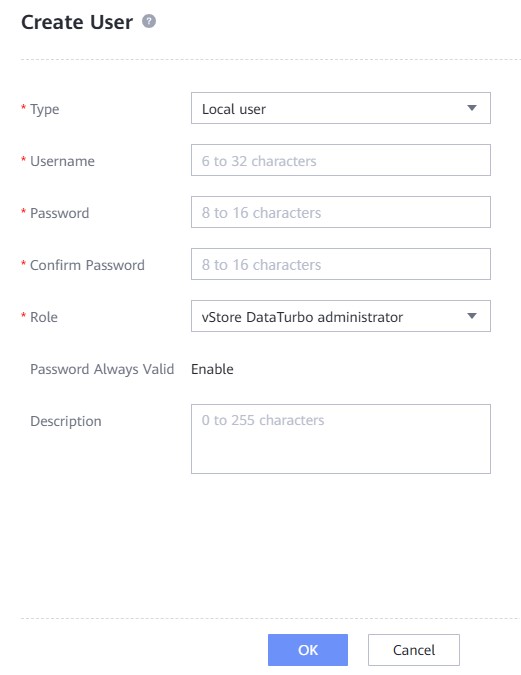Open the Role dropdown arrow
521x675 pixels.
[472, 316]
